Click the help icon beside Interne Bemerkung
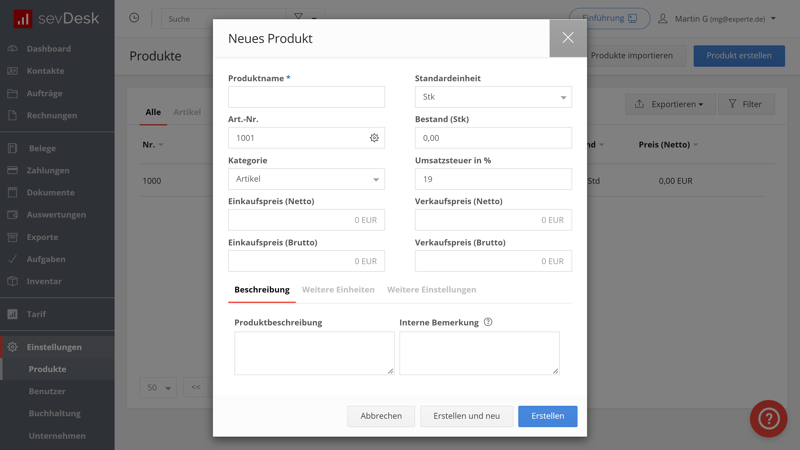Image resolution: width=800 pixels, height=450 pixels. click(488, 322)
